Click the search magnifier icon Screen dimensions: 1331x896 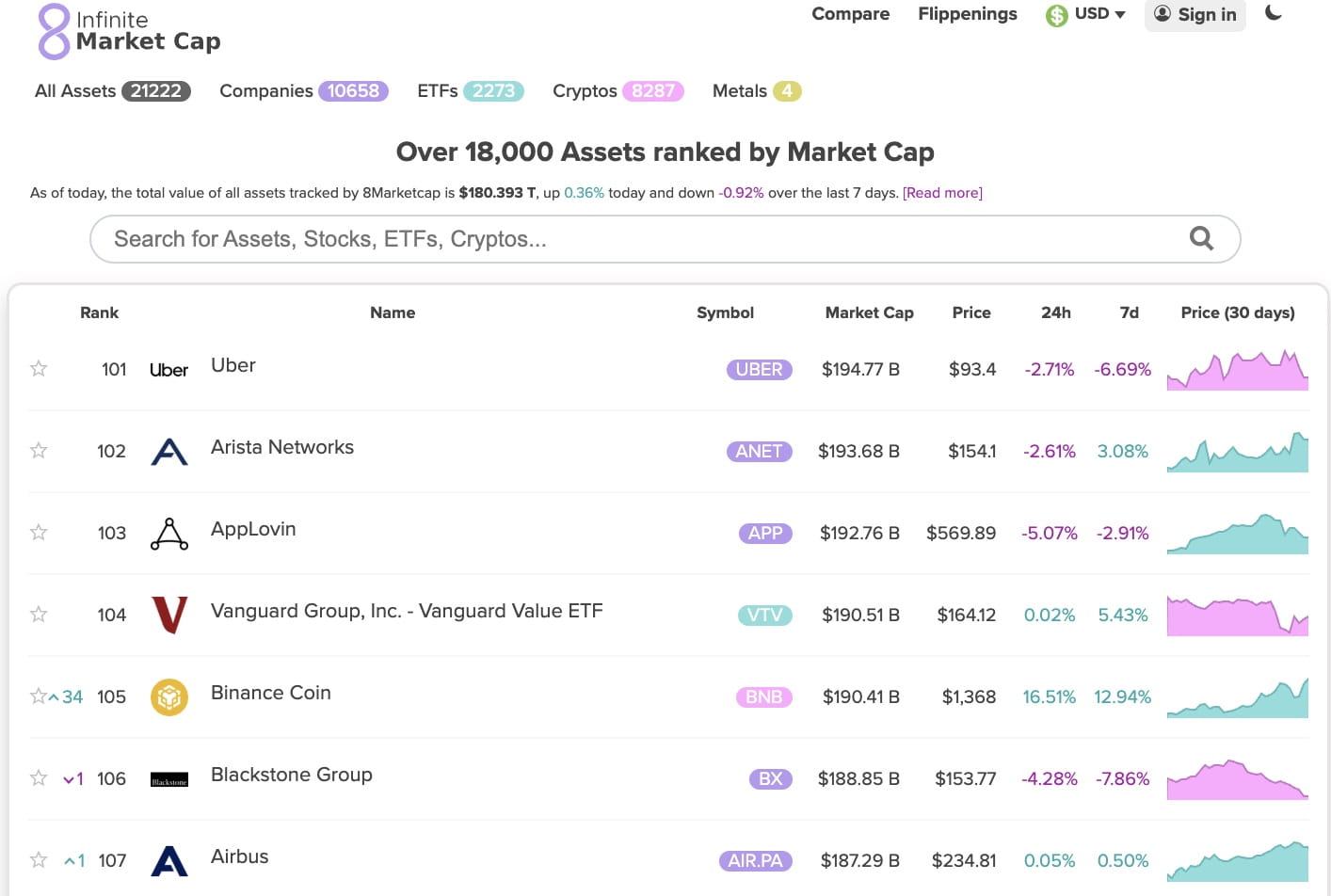(1201, 238)
